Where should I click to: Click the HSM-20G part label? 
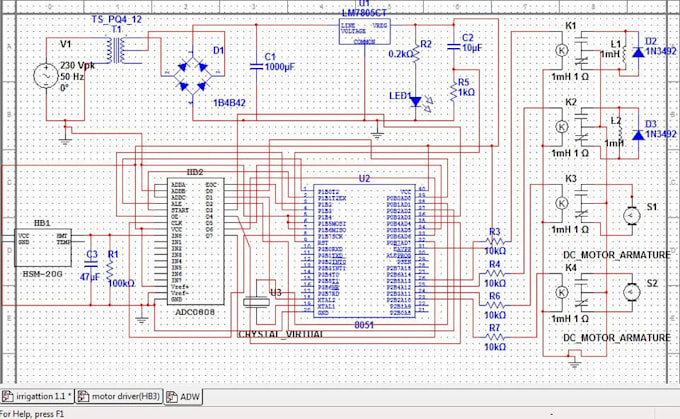[42, 274]
